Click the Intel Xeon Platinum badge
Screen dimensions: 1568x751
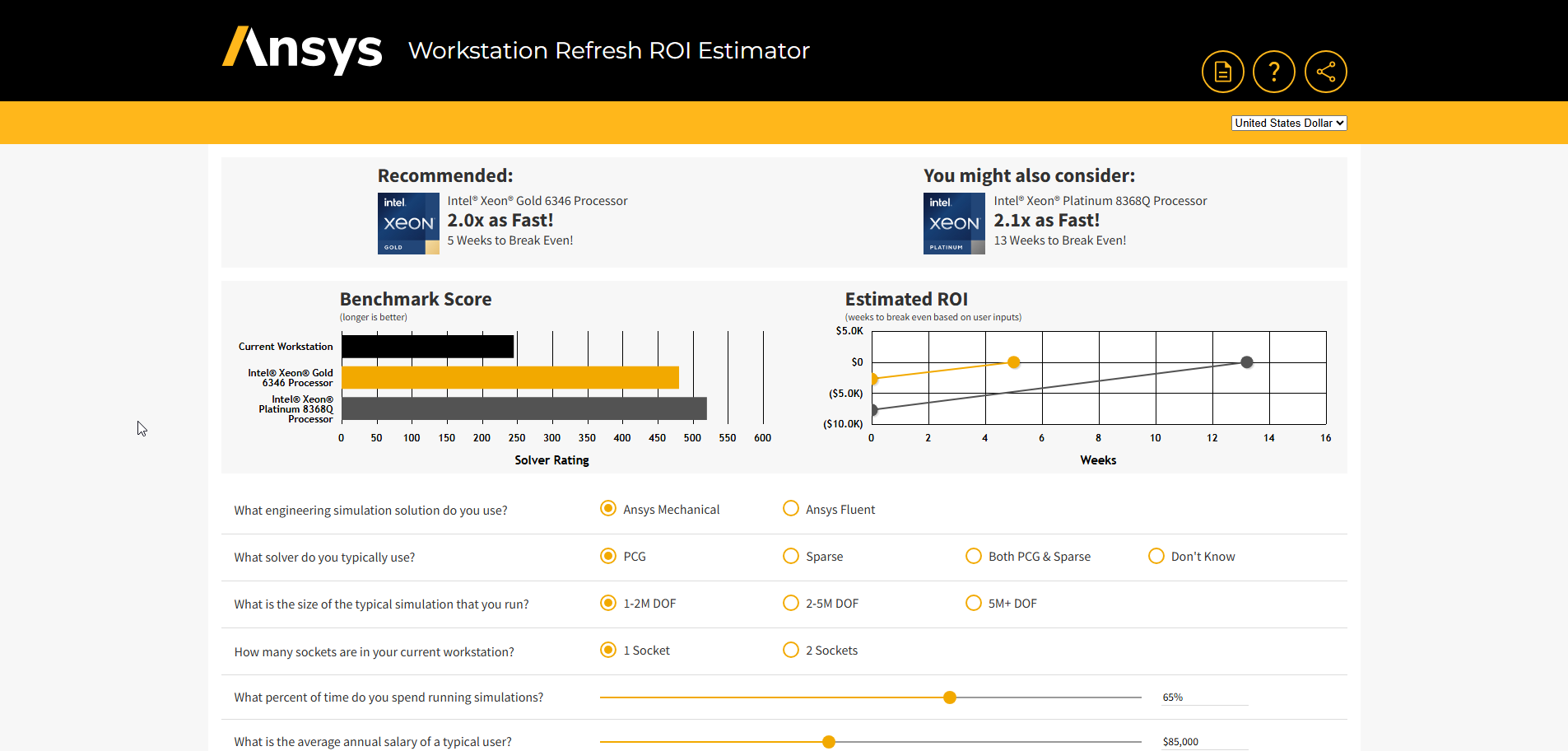(x=954, y=223)
